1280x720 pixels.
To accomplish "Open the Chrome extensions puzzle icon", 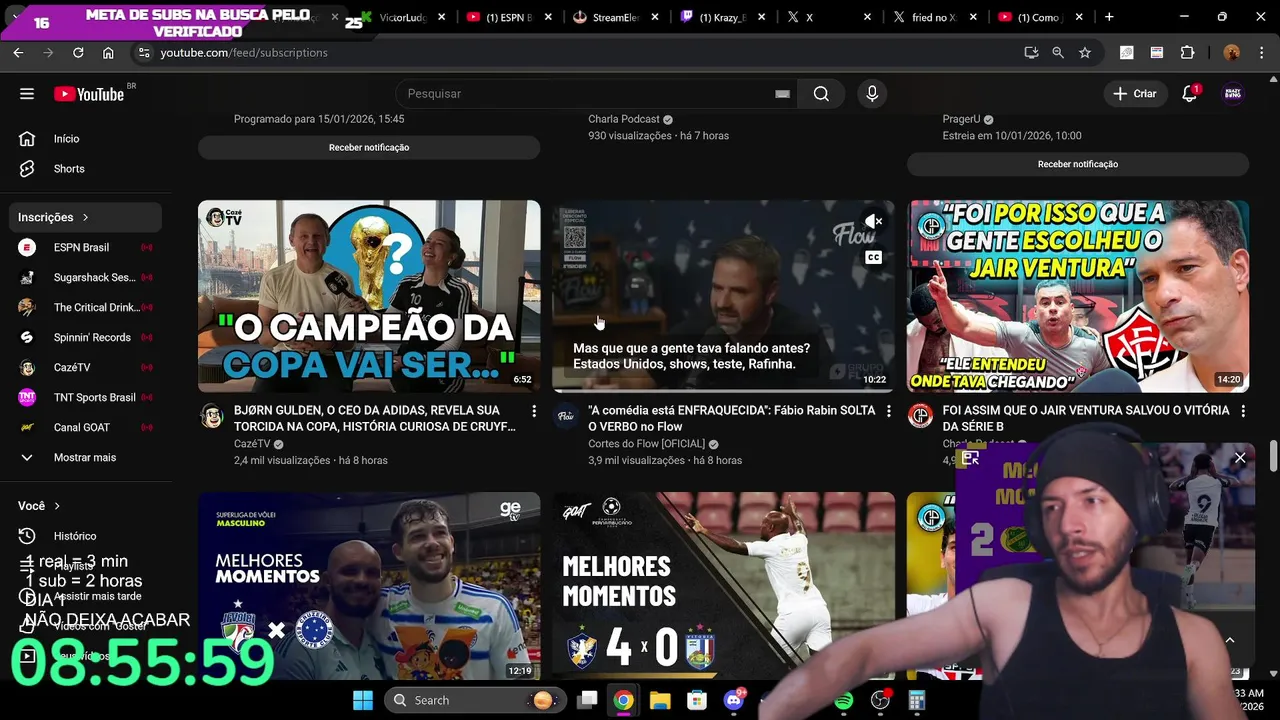I will point(1188,53).
